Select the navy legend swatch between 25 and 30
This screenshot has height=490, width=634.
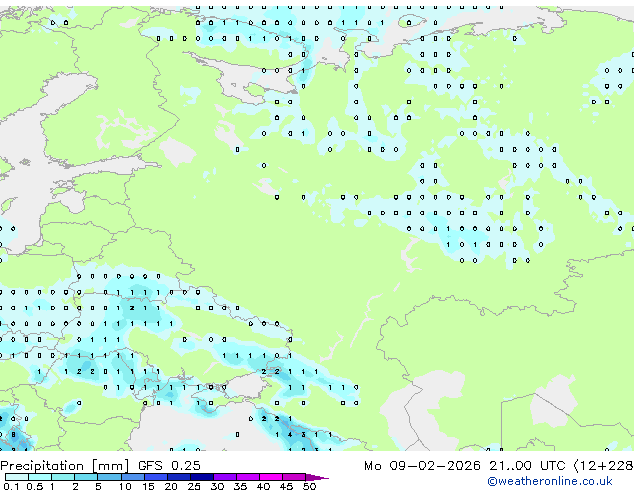click(201, 477)
